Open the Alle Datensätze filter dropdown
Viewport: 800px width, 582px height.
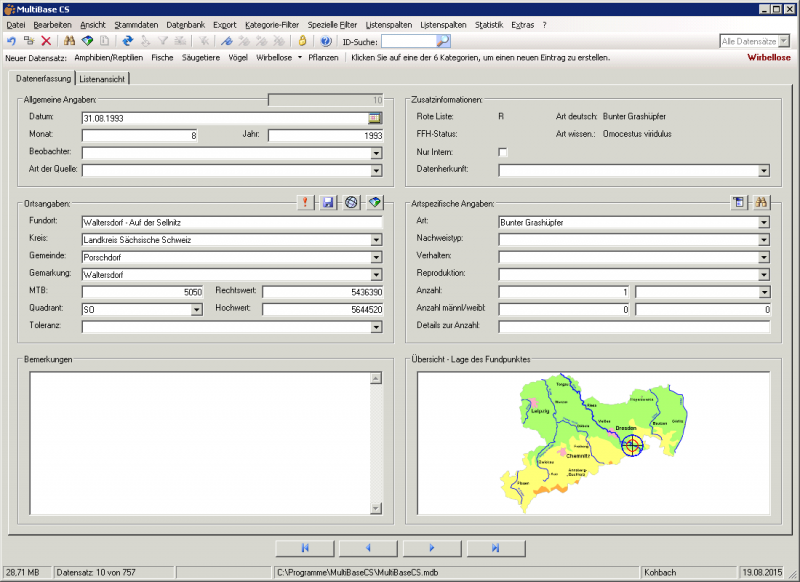[784, 42]
